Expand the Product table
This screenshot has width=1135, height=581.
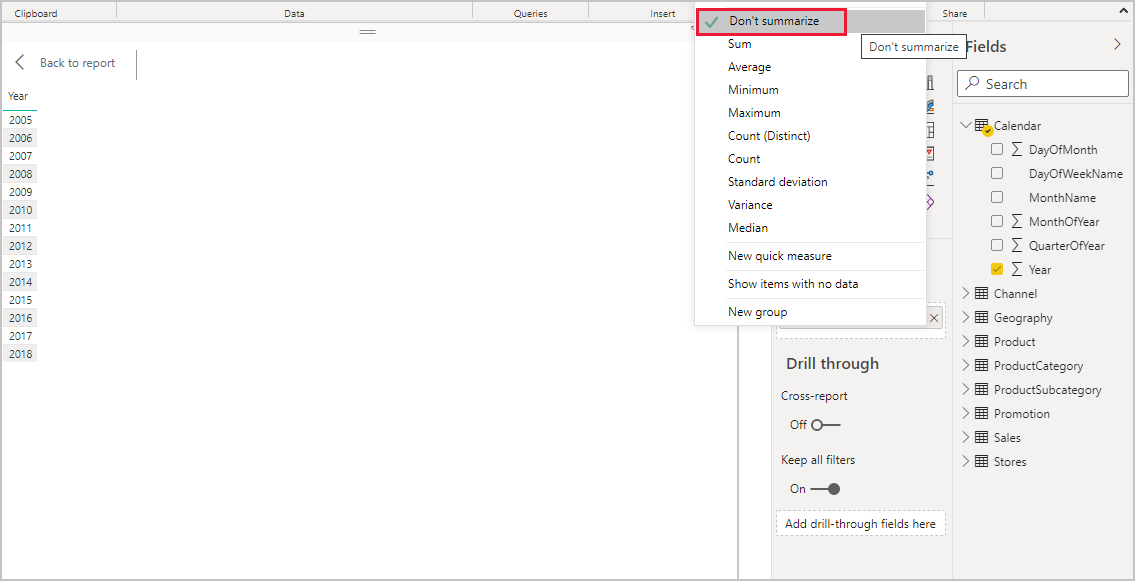[x=966, y=341]
